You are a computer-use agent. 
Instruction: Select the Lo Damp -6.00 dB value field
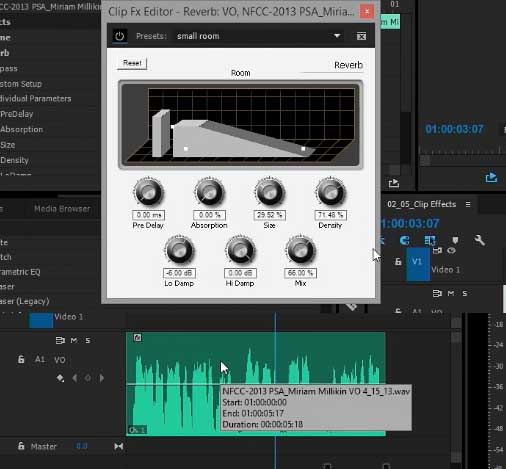click(179, 273)
